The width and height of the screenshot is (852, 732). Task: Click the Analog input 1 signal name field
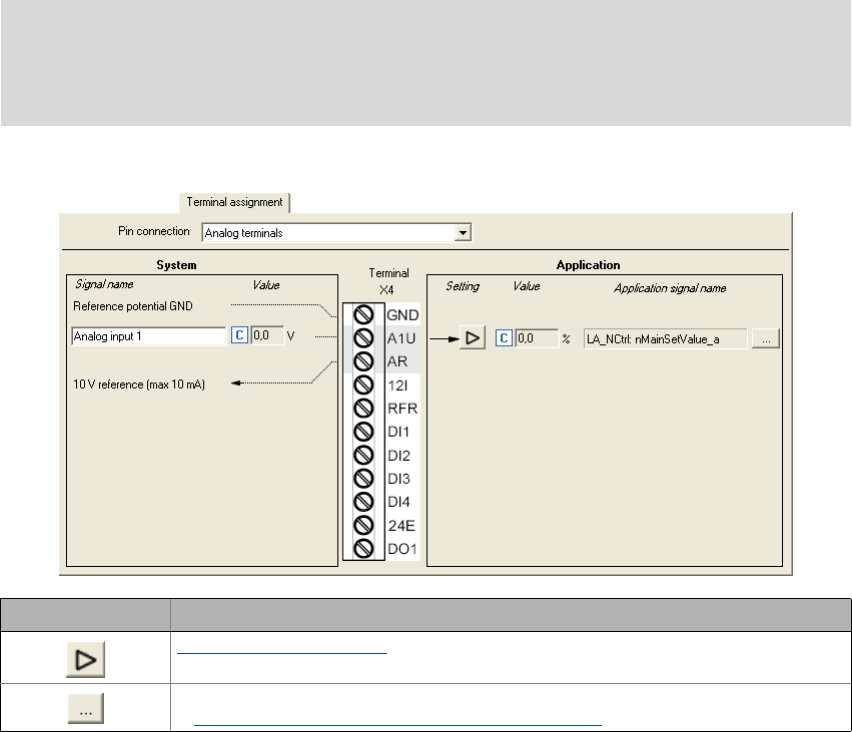(149, 337)
